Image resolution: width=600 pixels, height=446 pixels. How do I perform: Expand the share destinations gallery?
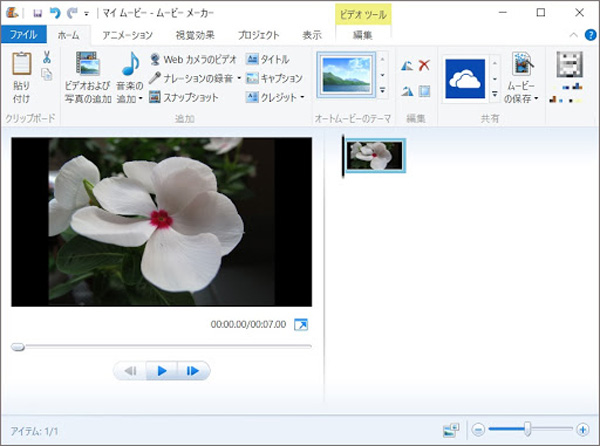click(494, 94)
